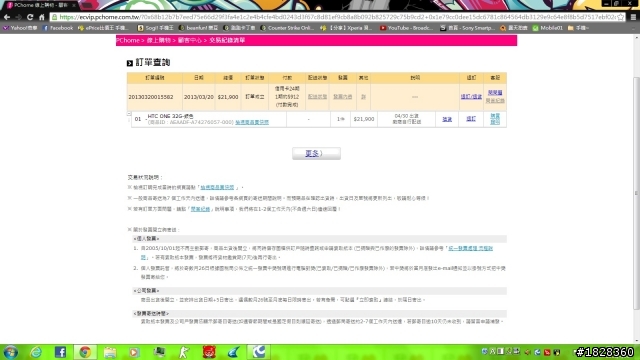Open the top customer service link in order row
Screen dimensions: 640x360
[495, 93]
